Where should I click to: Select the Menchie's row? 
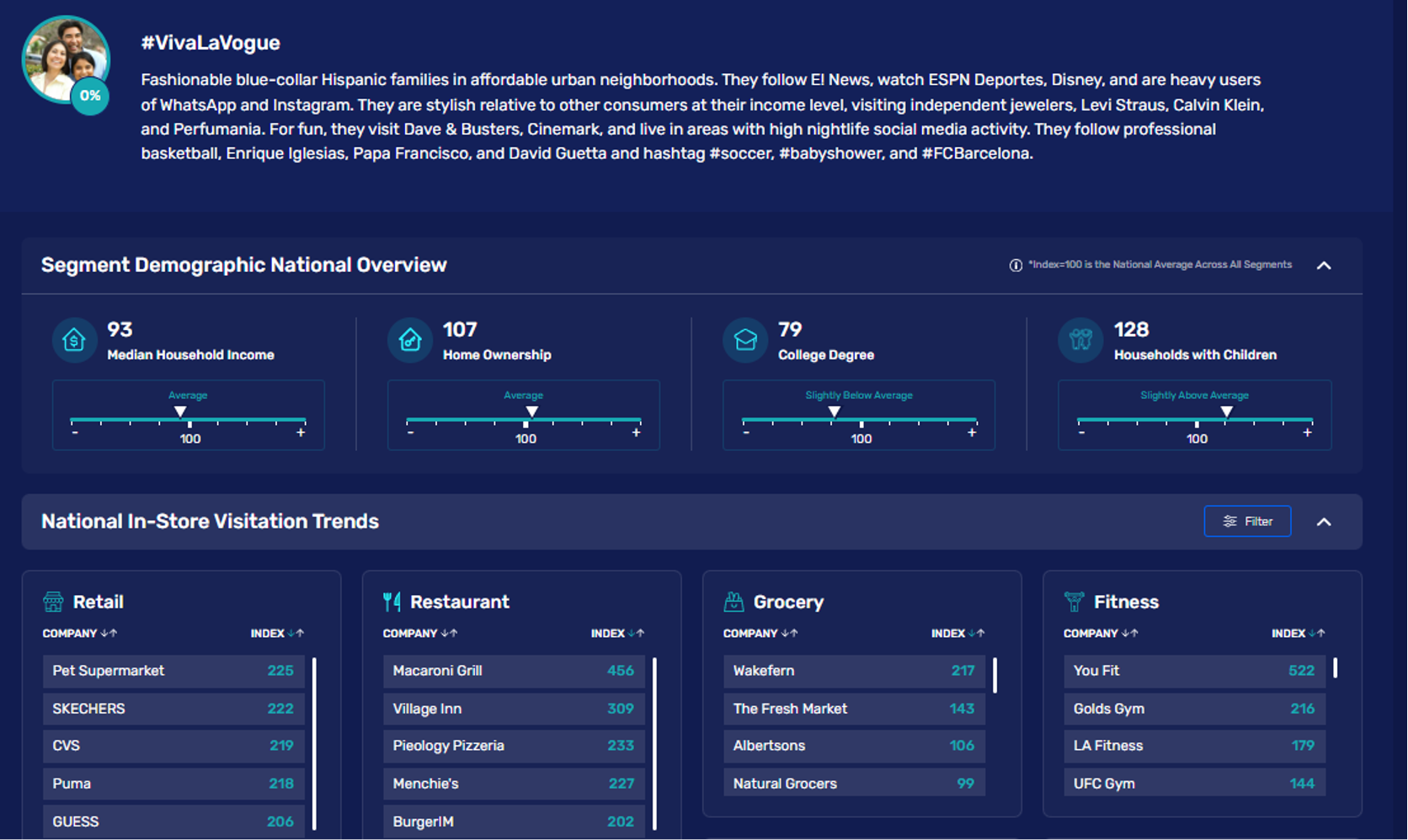pos(514,784)
